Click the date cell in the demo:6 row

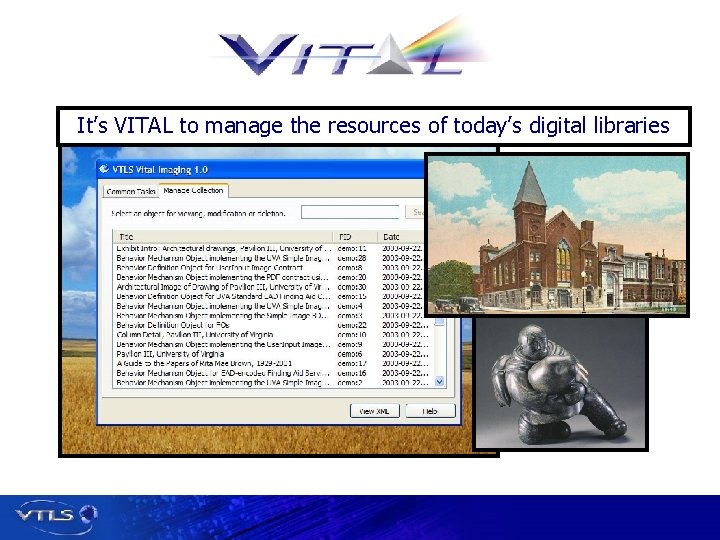[x=405, y=354]
